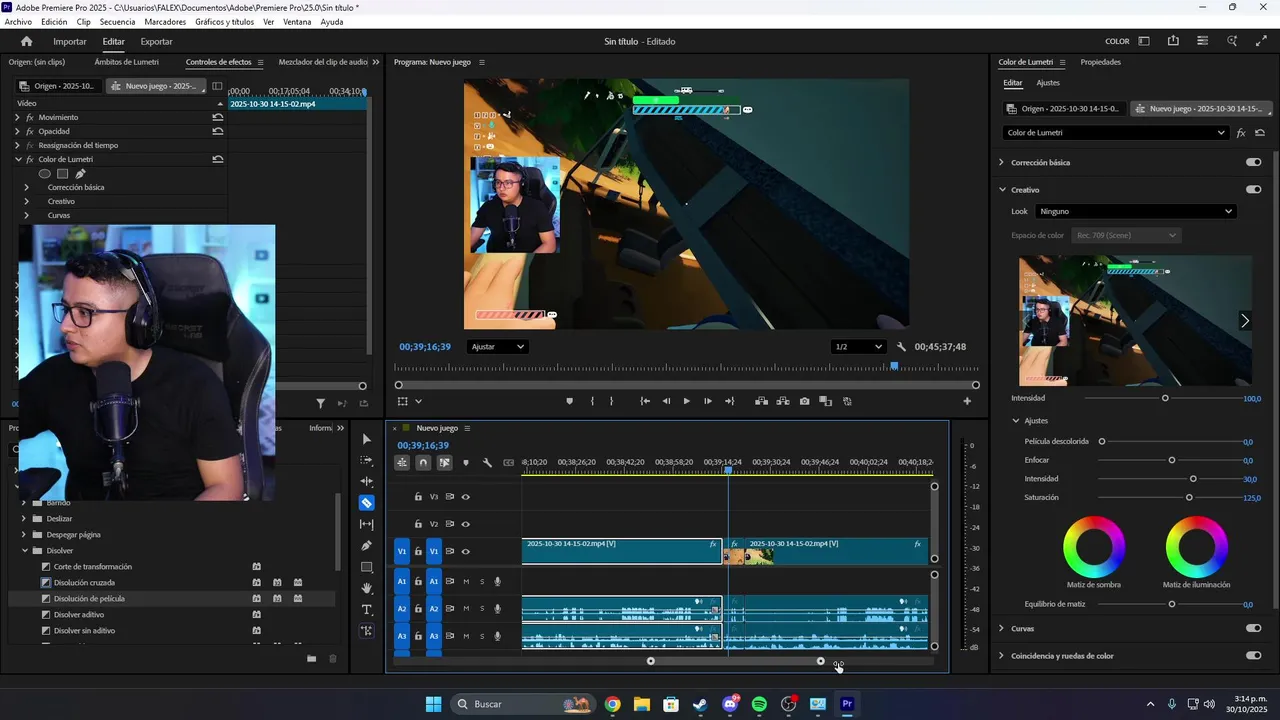Expand Curvas section in Lumetri panel

1002,628
